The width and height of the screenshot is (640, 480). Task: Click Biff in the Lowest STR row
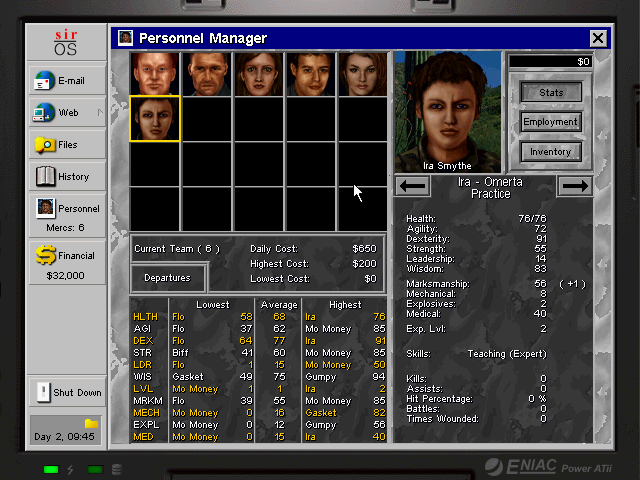[x=180, y=353]
